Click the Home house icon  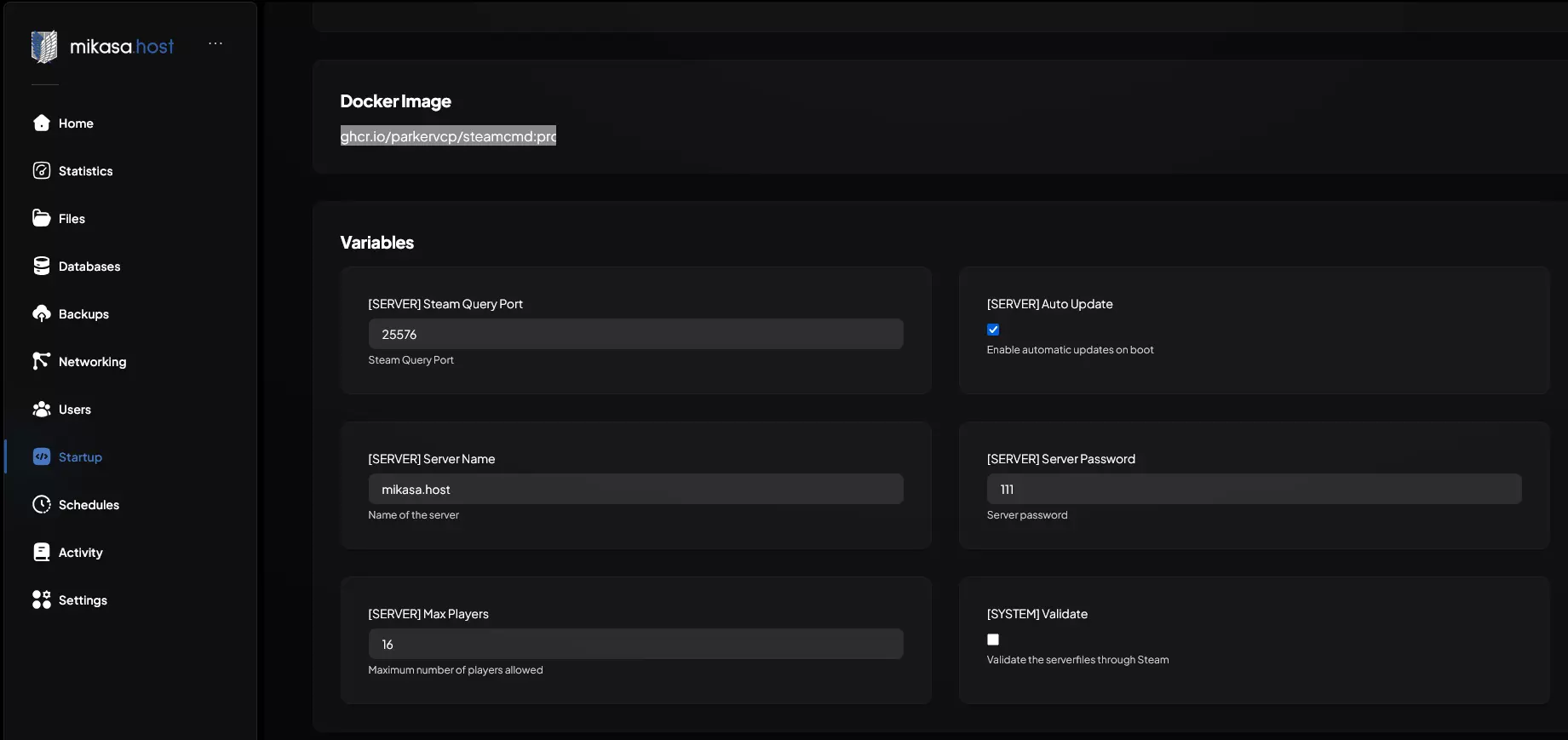click(41, 123)
